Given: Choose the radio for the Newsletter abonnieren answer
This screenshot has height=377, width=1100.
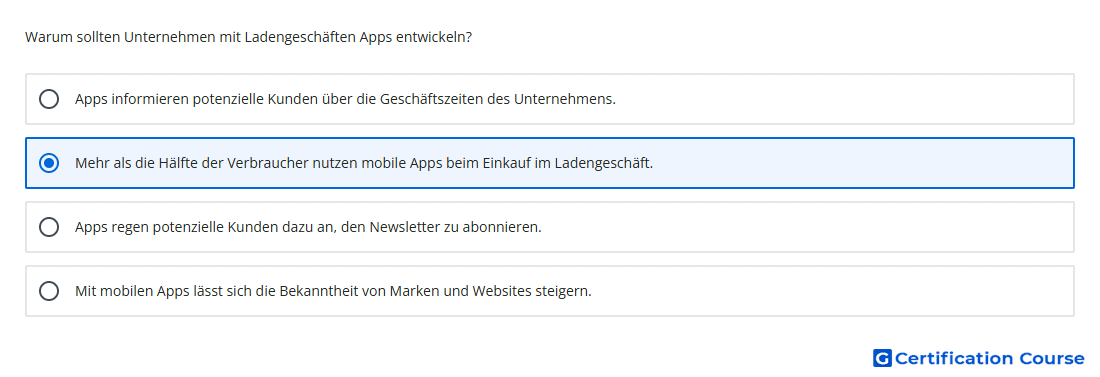Looking at the screenshot, I should coord(48,227).
